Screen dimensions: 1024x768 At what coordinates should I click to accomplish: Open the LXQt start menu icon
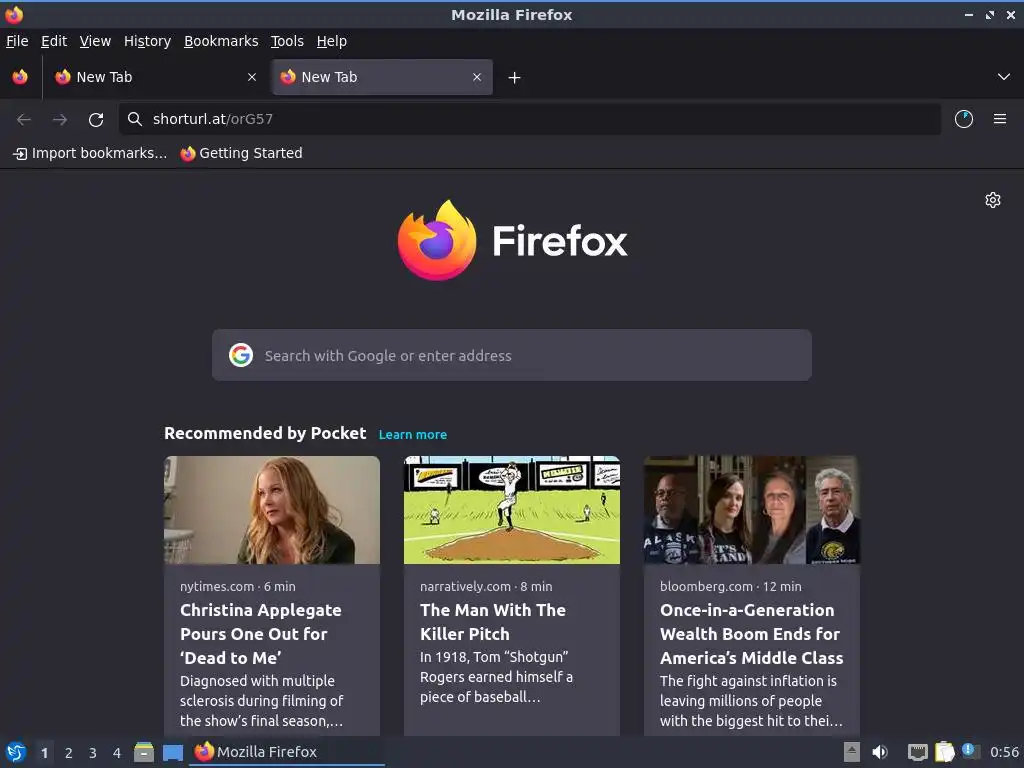16,752
